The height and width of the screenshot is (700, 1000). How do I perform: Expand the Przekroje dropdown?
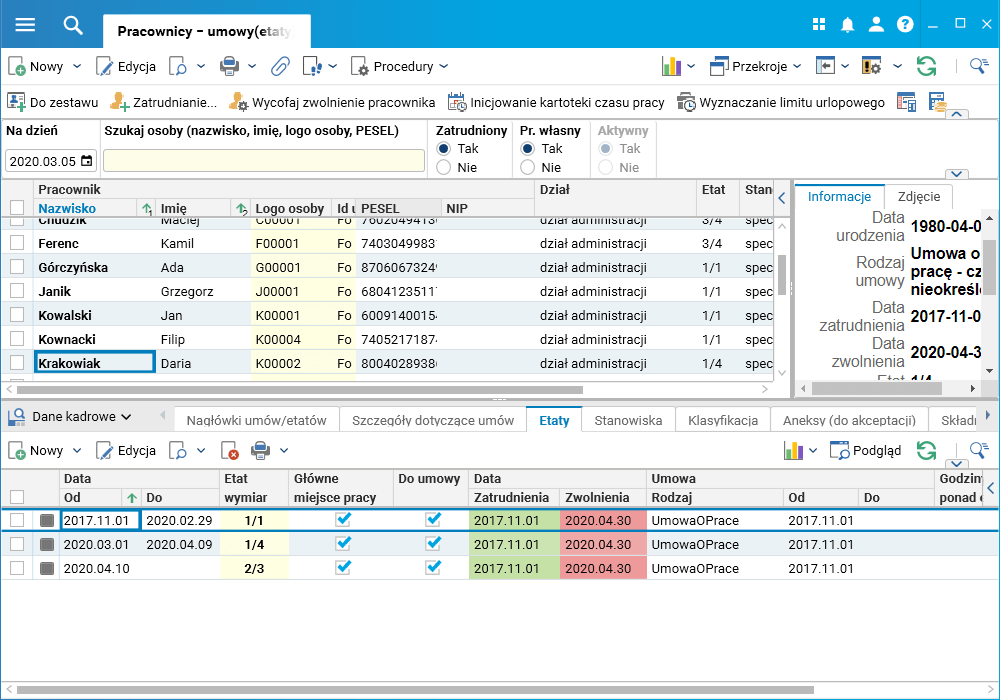755,67
